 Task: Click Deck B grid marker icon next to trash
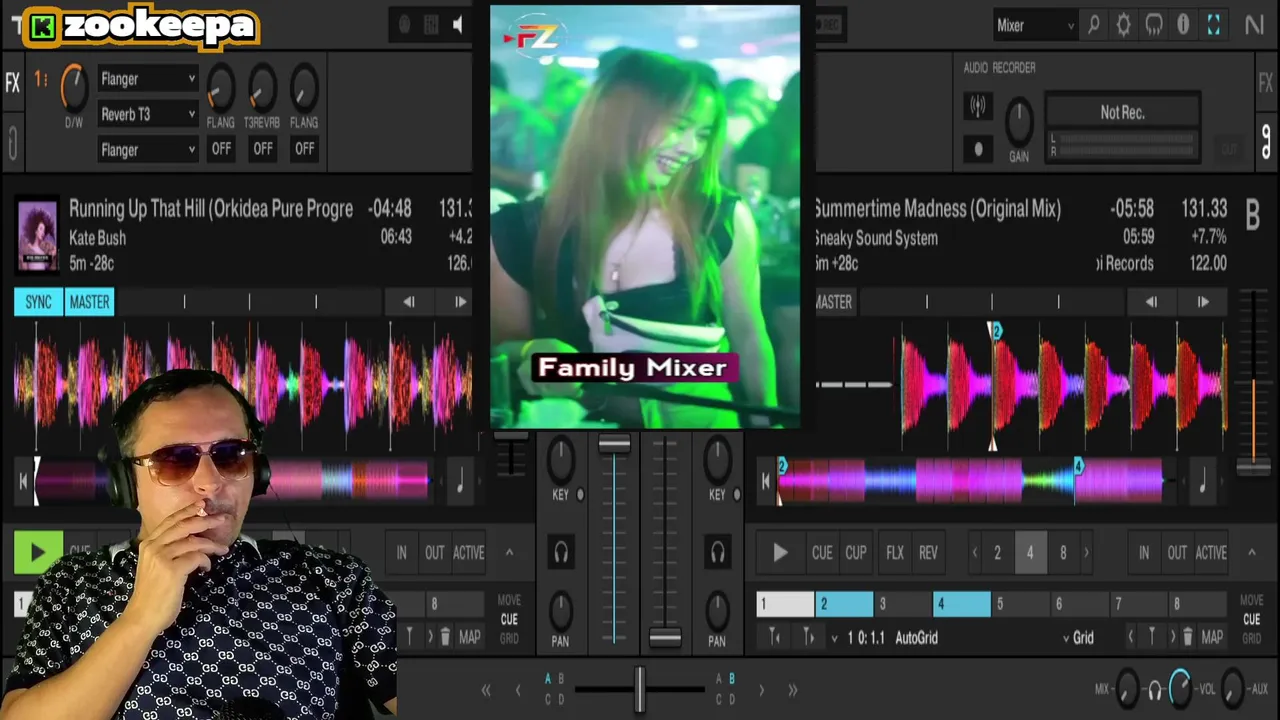click(1152, 637)
